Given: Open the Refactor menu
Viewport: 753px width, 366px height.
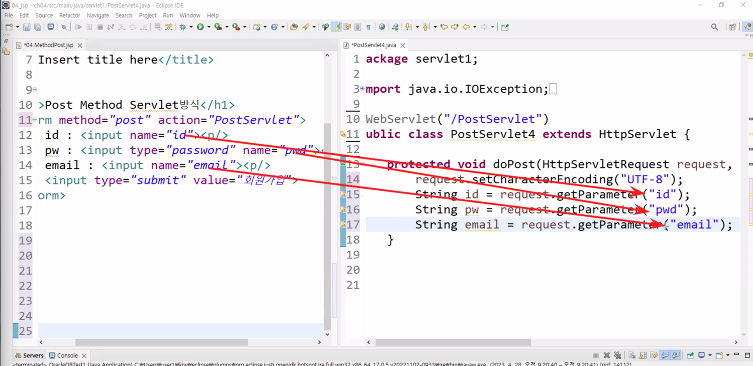Looking at the screenshot, I should tap(70, 15).
